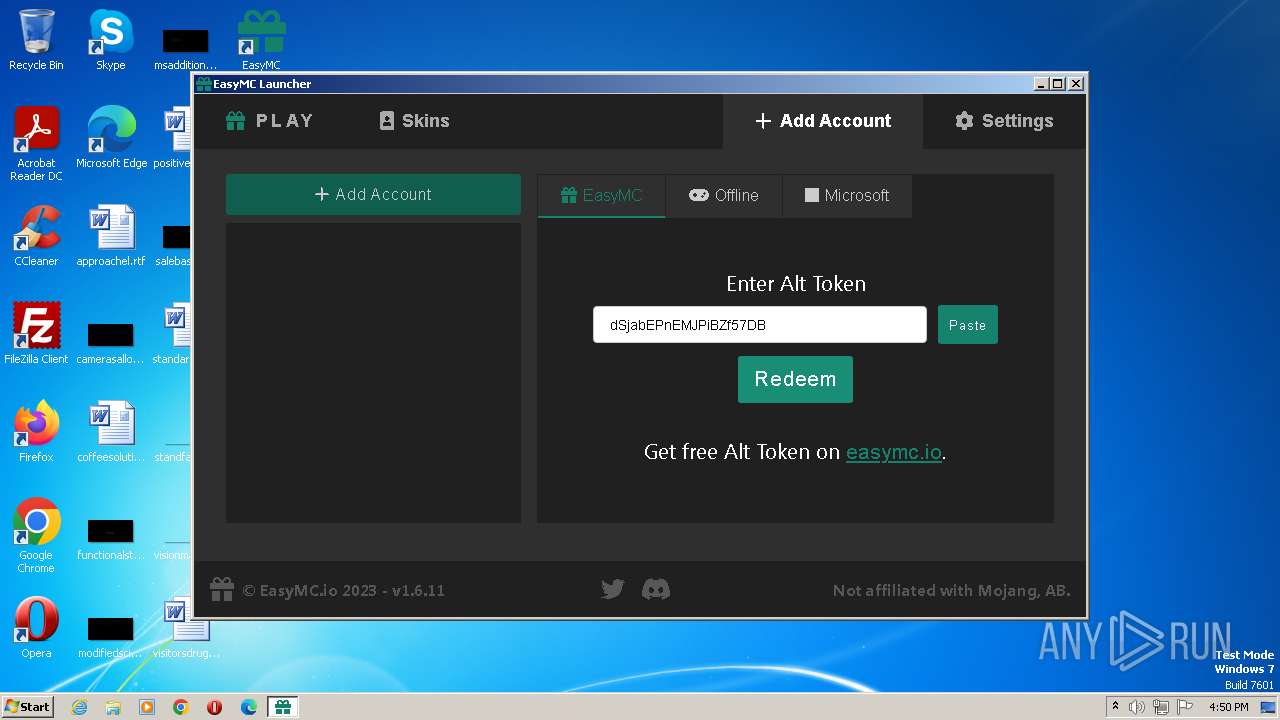
Task: Open coffeesoluti document on desktop
Action: coord(111,432)
